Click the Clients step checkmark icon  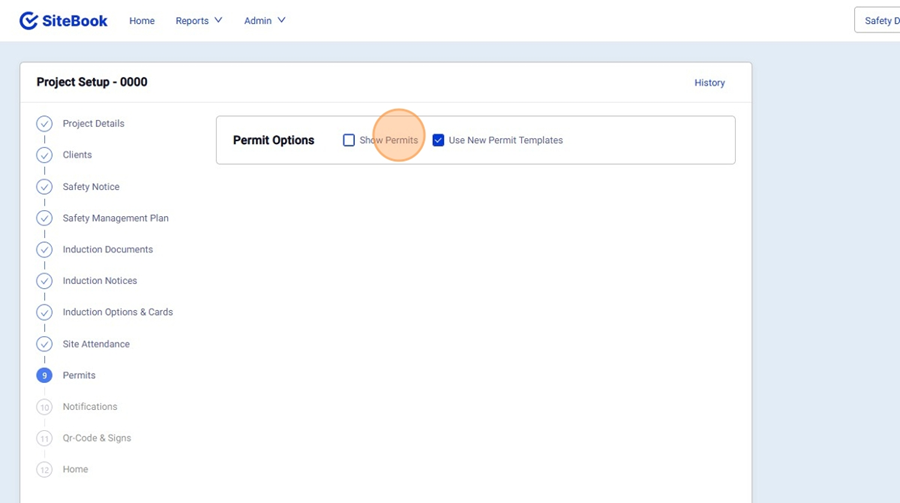tap(44, 155)
